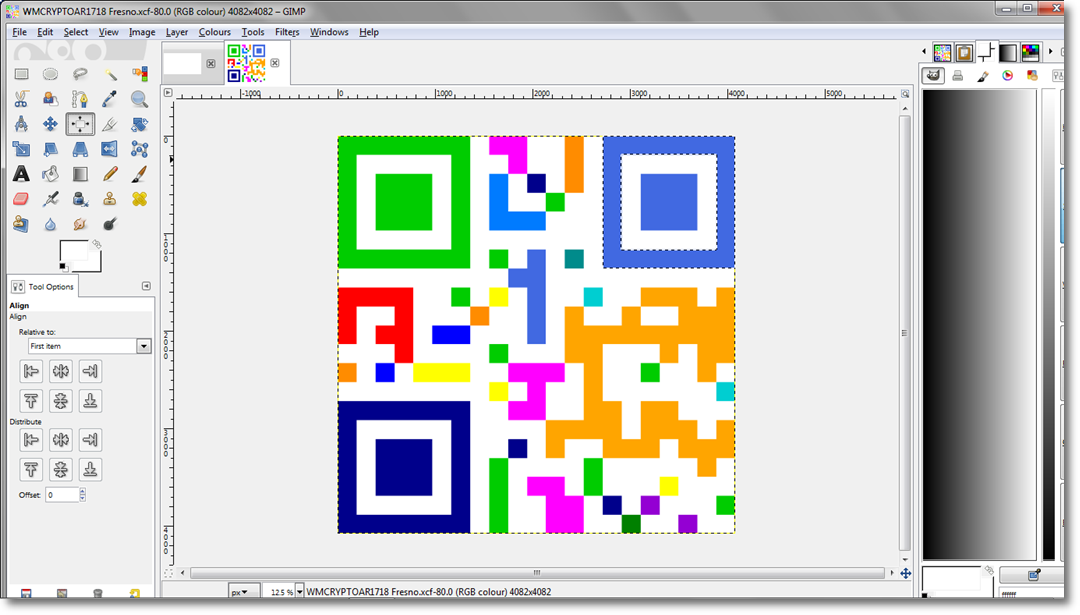The height and width of the screenshot is (615, 1080).
Task: Select the Blur/Sharpen droplet tool
Action: tap(50, 224)
